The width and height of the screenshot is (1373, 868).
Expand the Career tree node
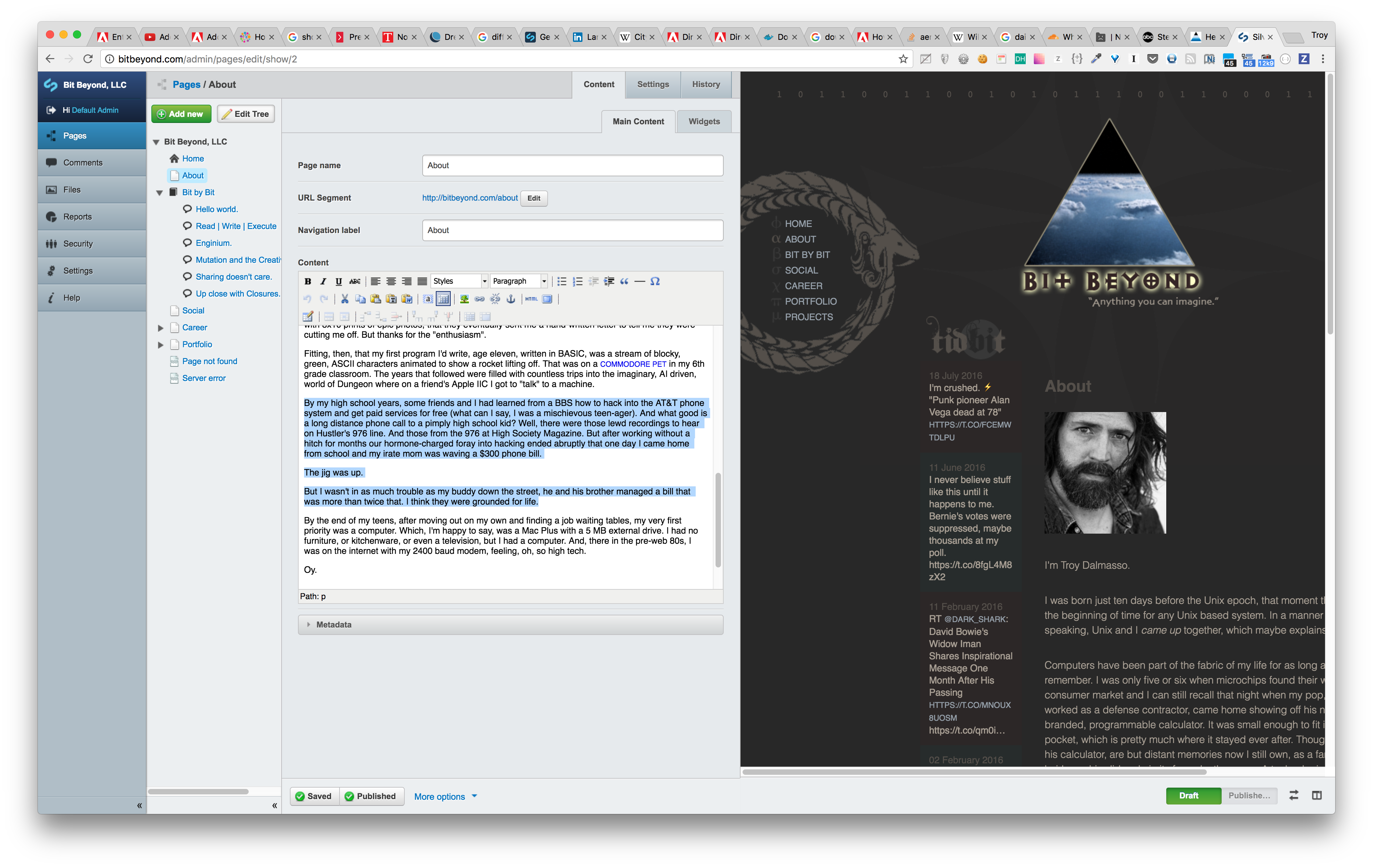click(x=161, y=328)
